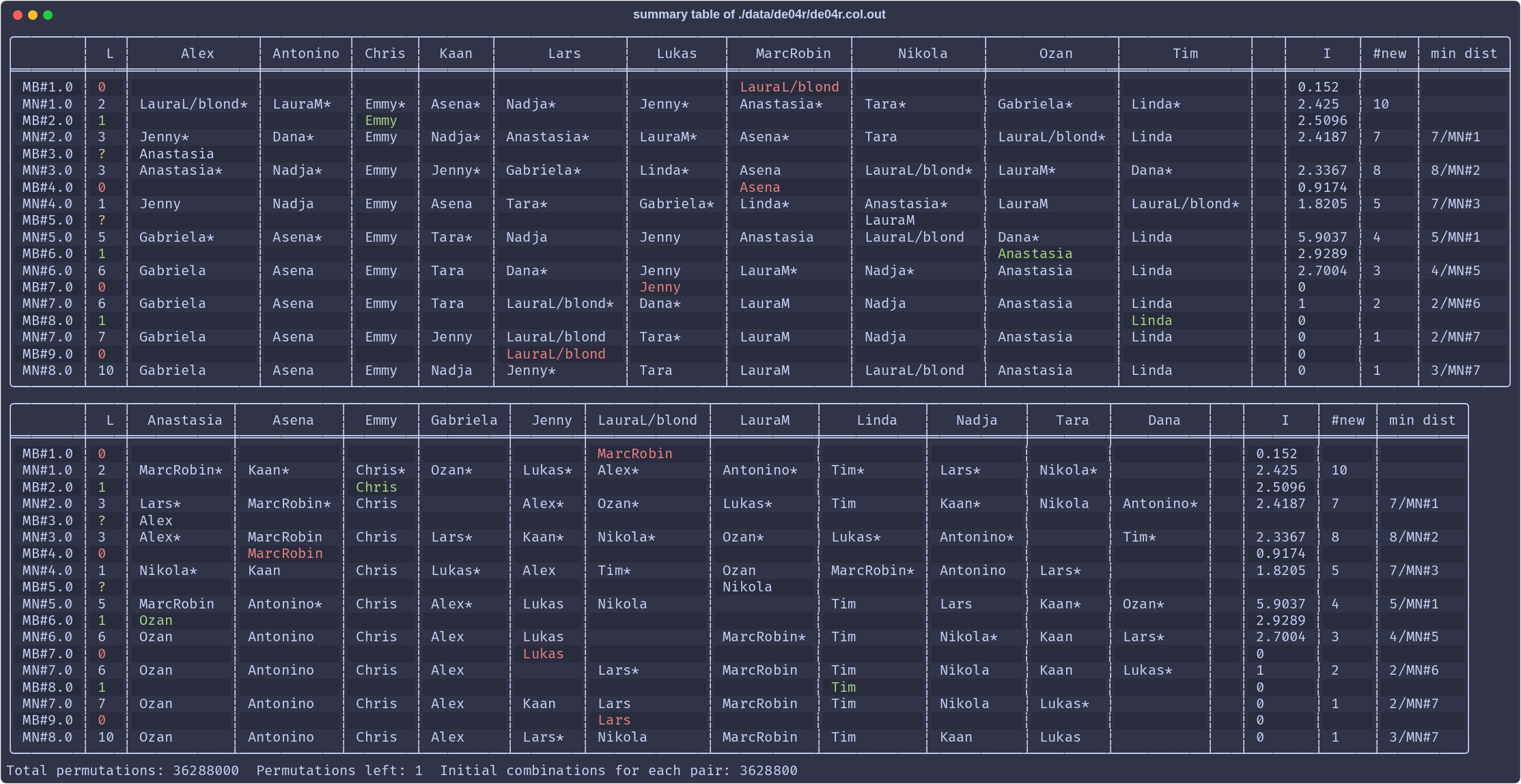Click the 'I' column header in bottom table
Viewport: 1521px width, 784px height.
click(x=1285, y=420)
